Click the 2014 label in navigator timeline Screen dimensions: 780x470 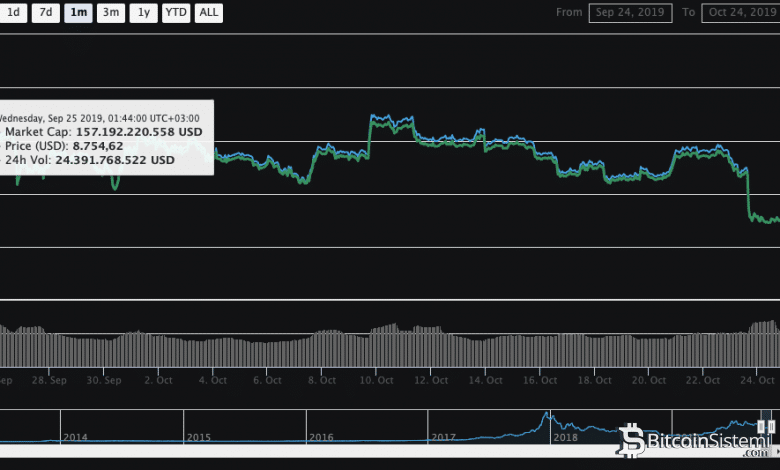[x=76, y=437]
